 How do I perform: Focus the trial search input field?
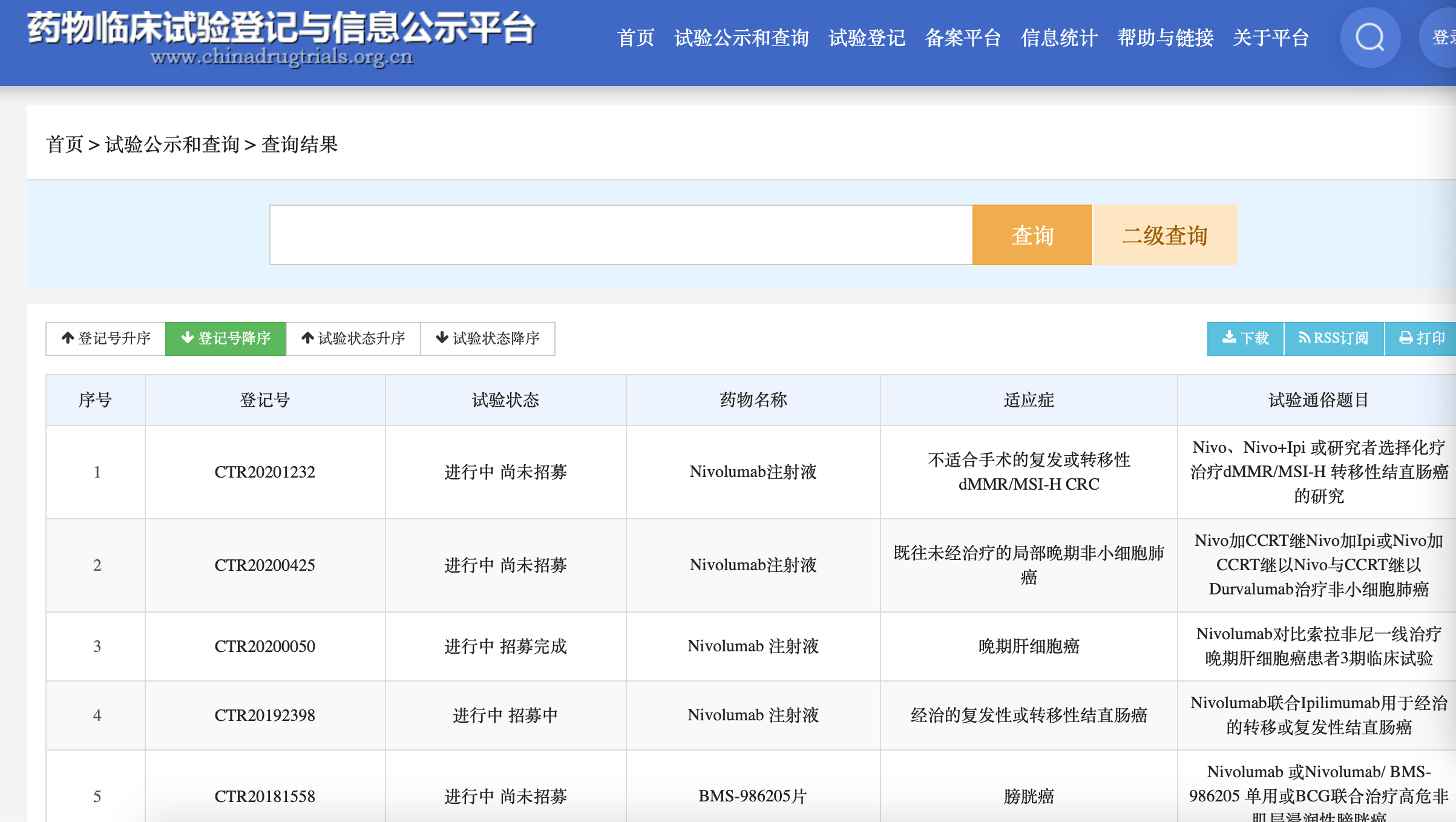pos(621,235)
